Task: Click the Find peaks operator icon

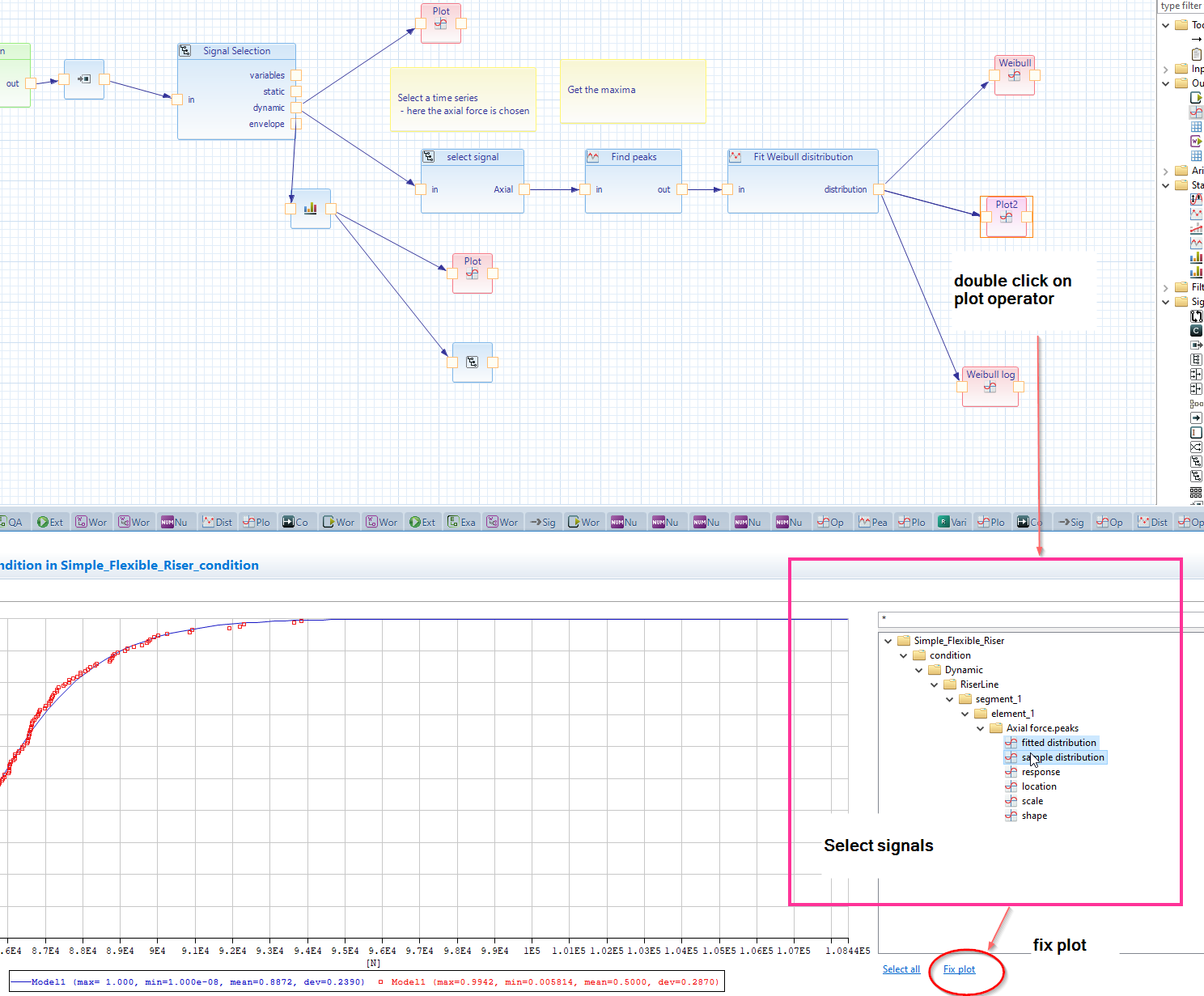Action: point(593,157)
